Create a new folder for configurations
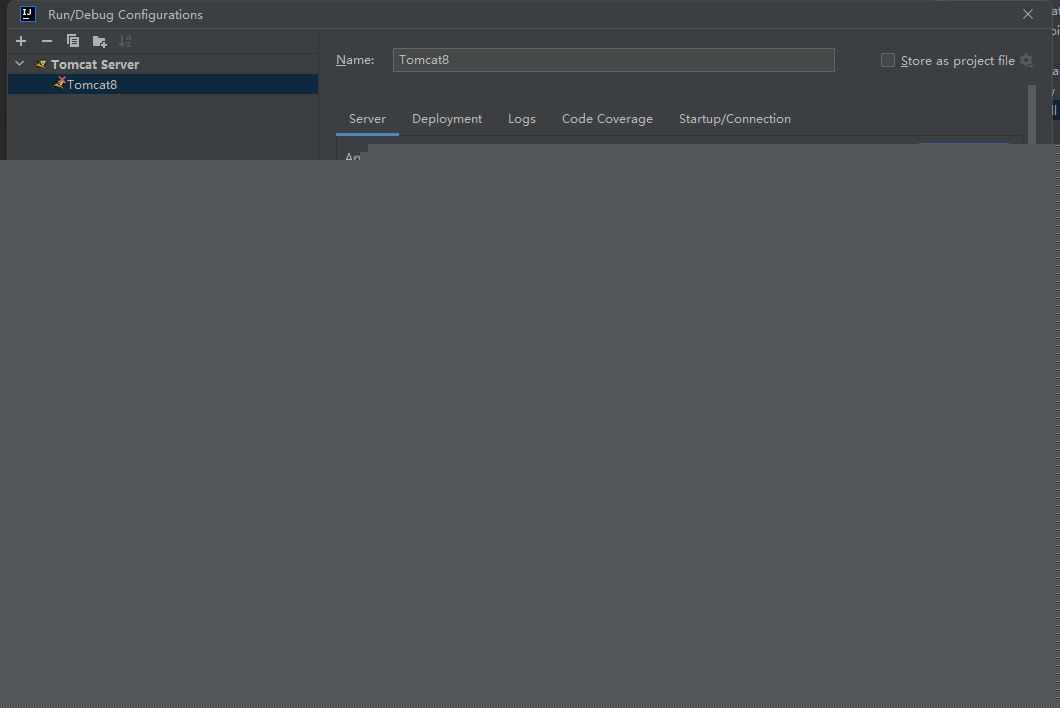1060x708 pixels. pos(99,41)
